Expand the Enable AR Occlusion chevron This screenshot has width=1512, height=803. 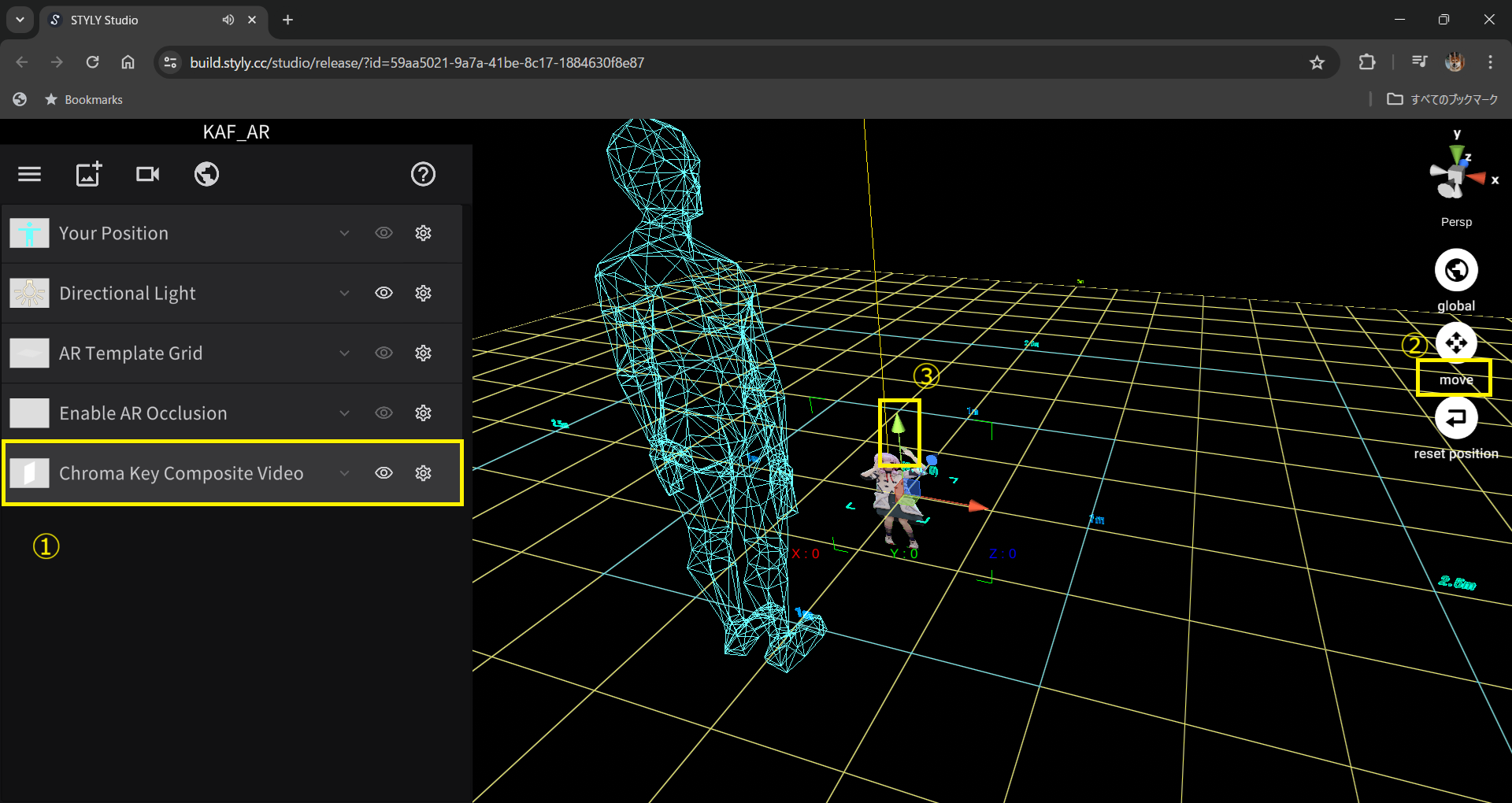click(344, 413)
